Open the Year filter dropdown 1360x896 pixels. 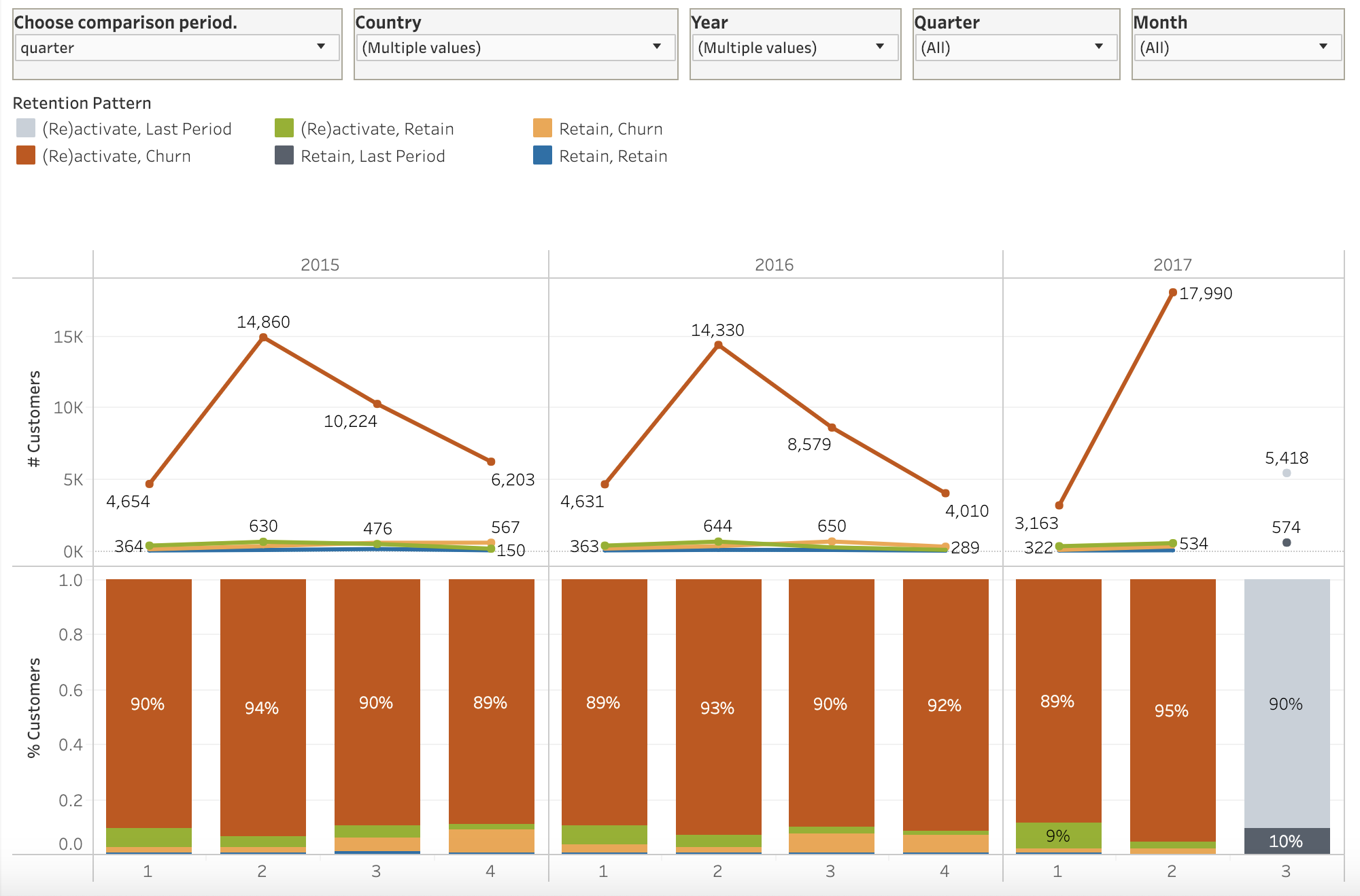coord(795,48)
